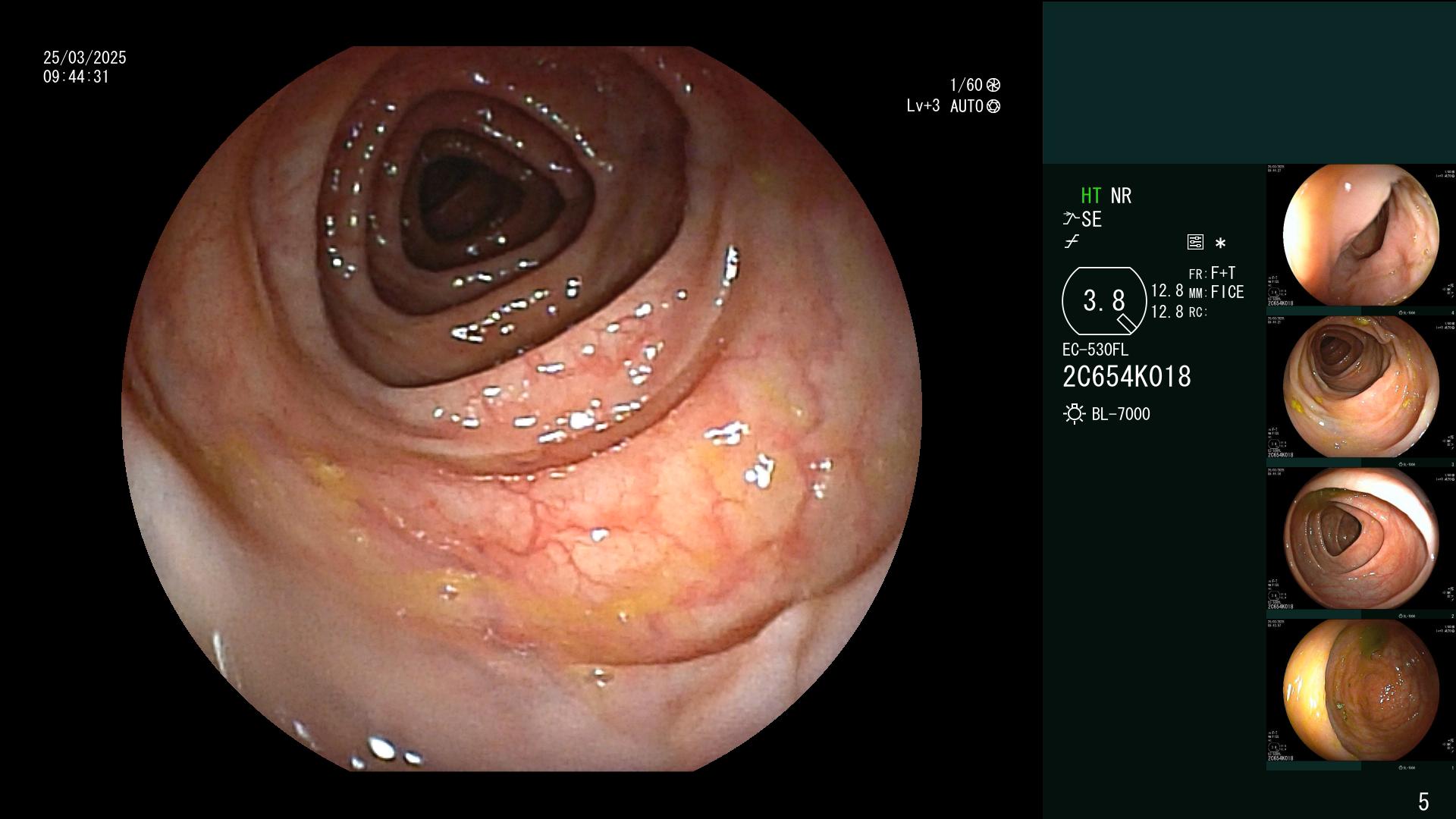Click the lower 12.8 value next to RC
Screen dimensions: 1456x819
1167,312
